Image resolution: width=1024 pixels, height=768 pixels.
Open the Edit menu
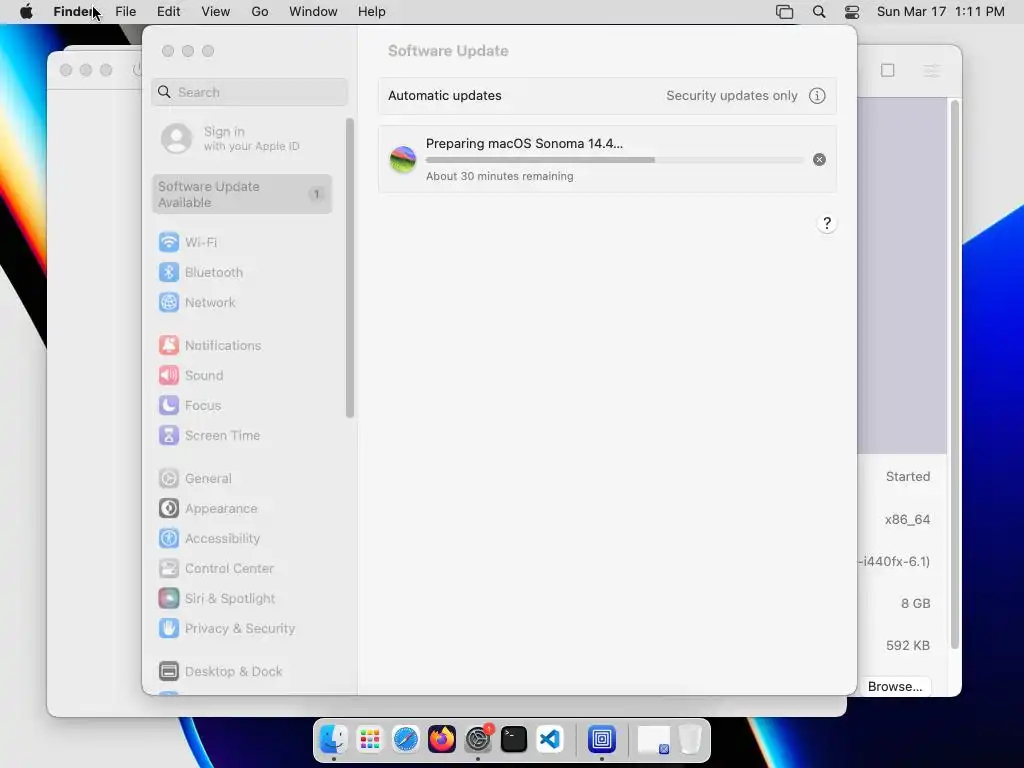coord(168,12)
